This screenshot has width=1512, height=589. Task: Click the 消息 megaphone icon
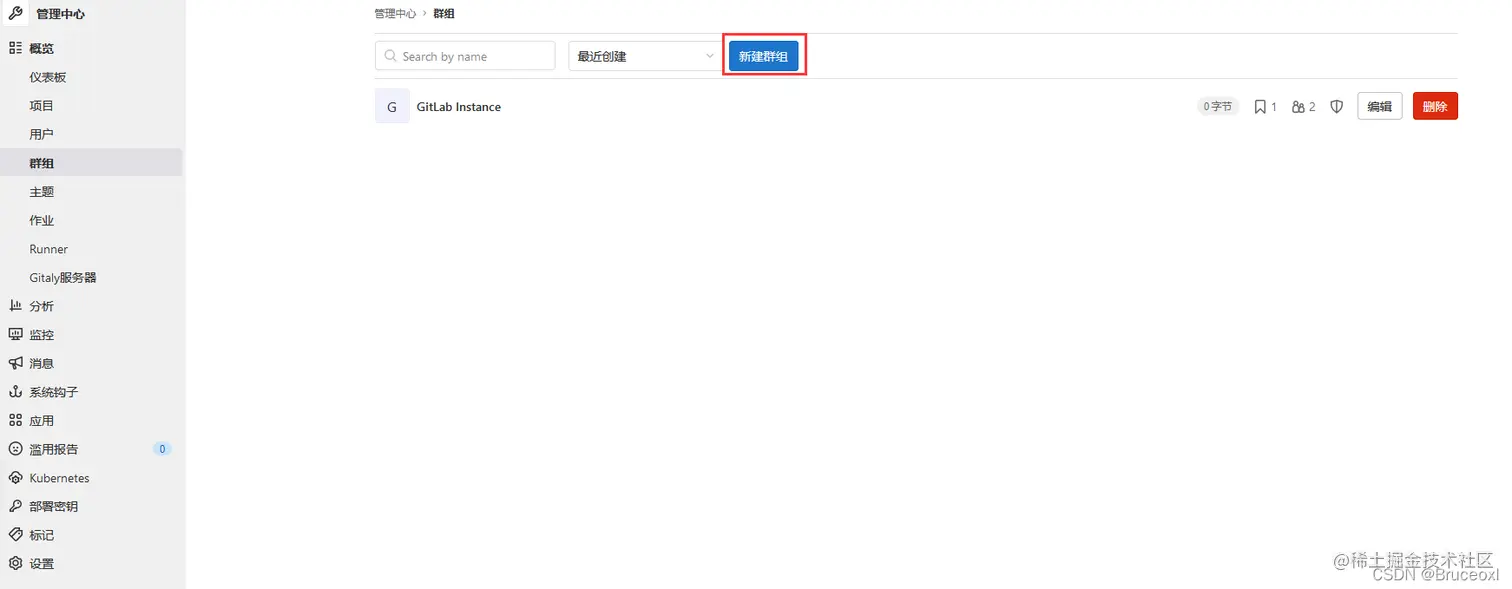(15, 363)
